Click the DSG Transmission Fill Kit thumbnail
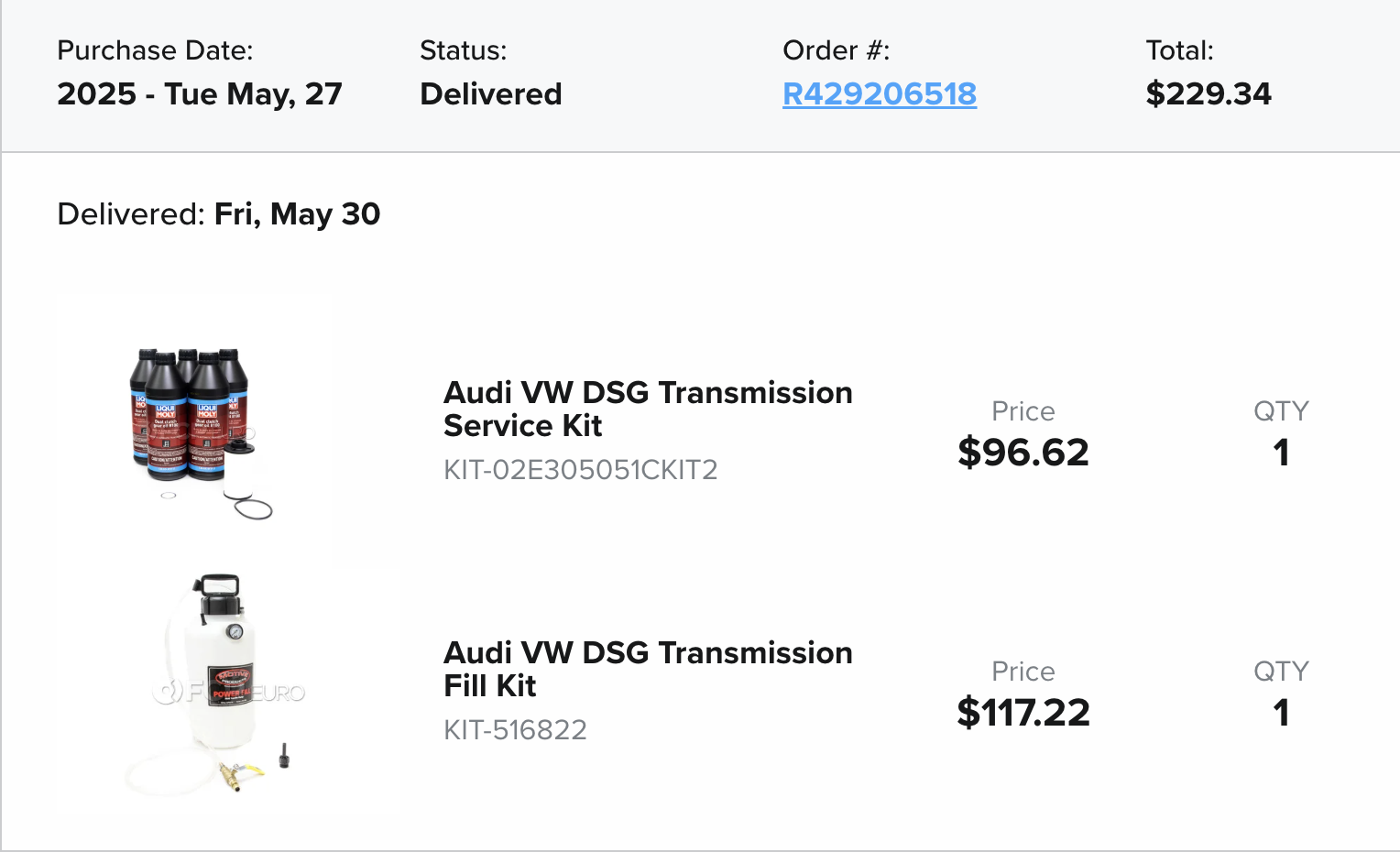Screen dimensions: 1400x852 [227, 685]
